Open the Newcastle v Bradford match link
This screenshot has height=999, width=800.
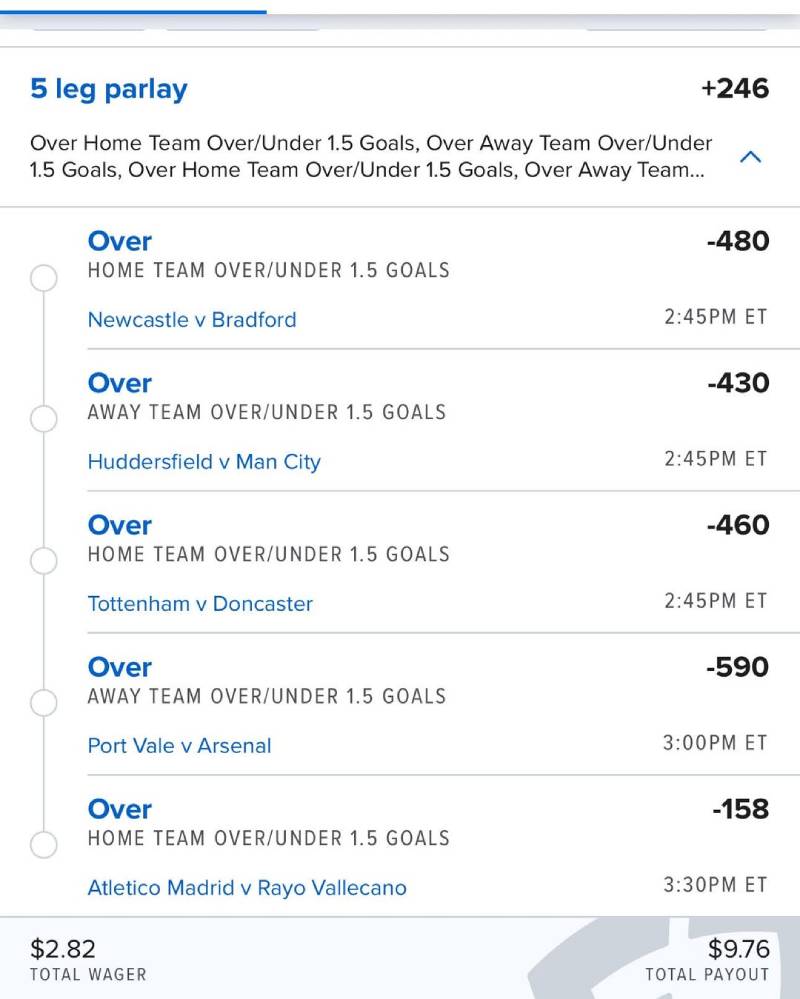192,319
